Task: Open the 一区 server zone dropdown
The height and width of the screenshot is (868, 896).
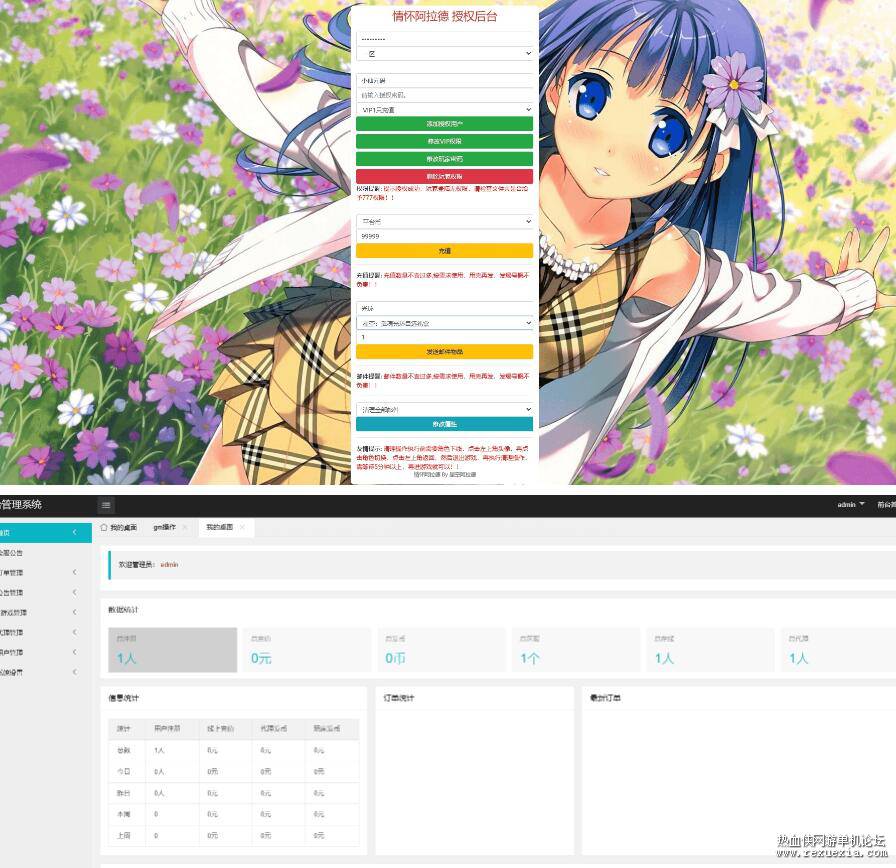Action: (445, 54)
